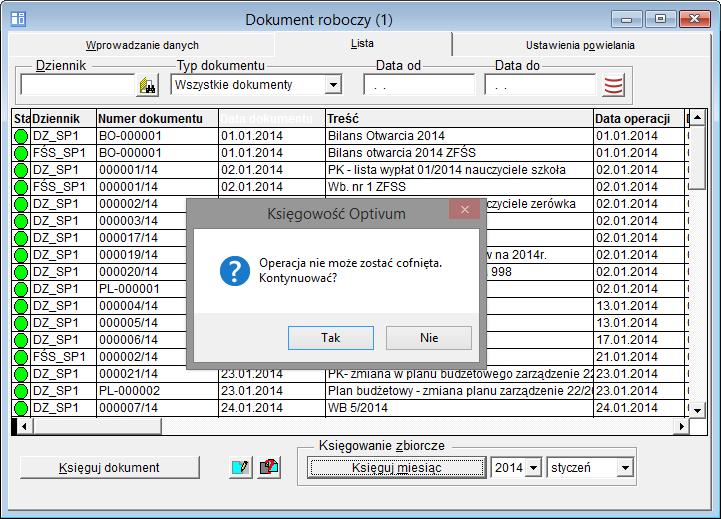Viewport: 721px width, 519px height.
Task: Click the horizontal scrollbar thumb
Action: point(97,427)
